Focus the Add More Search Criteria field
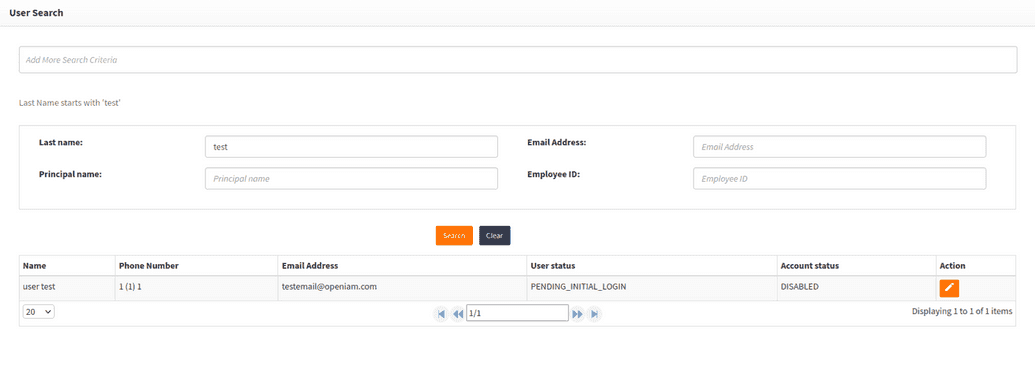This screenshot has height=370, width=1035. (x=518, y=60)
